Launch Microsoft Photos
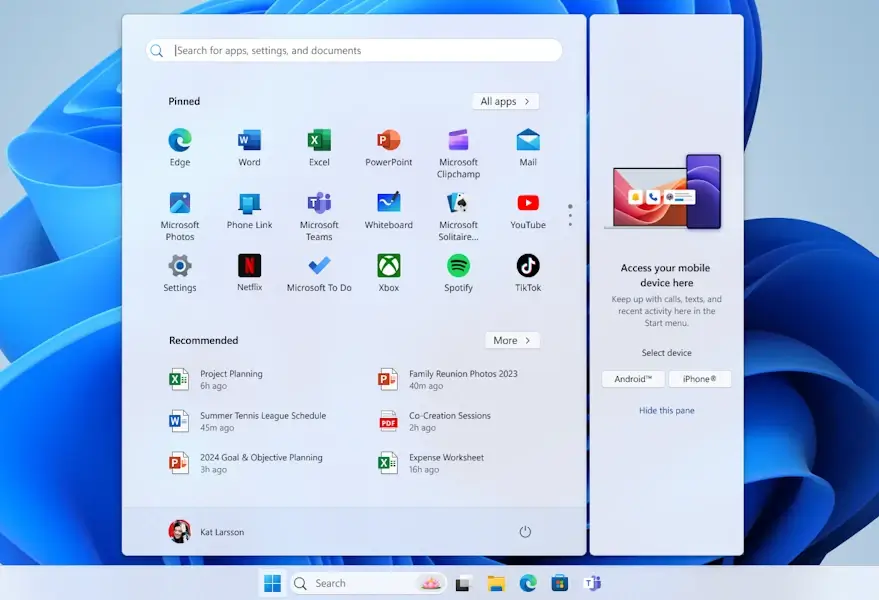879x600 pixels. tap(179, 215)
